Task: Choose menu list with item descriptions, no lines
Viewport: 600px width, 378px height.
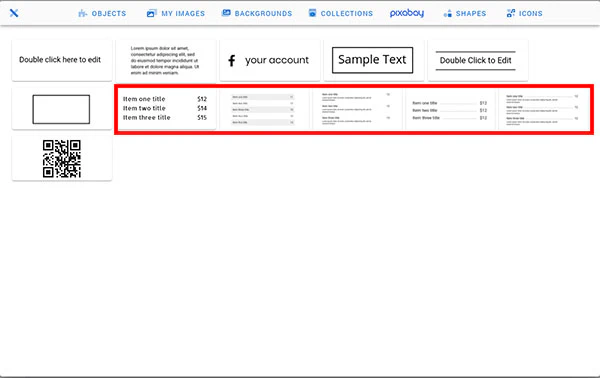Action: (x=356, y=109)
